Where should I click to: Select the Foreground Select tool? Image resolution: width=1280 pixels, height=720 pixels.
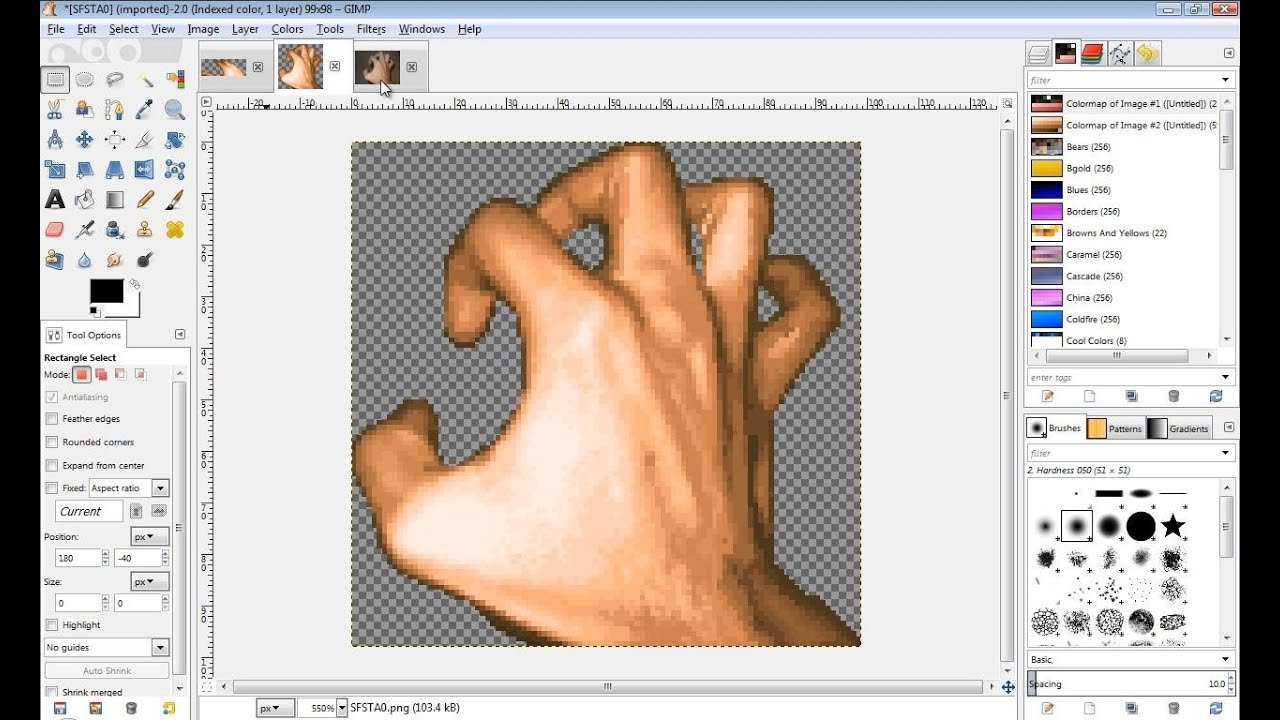click(85, 110)
